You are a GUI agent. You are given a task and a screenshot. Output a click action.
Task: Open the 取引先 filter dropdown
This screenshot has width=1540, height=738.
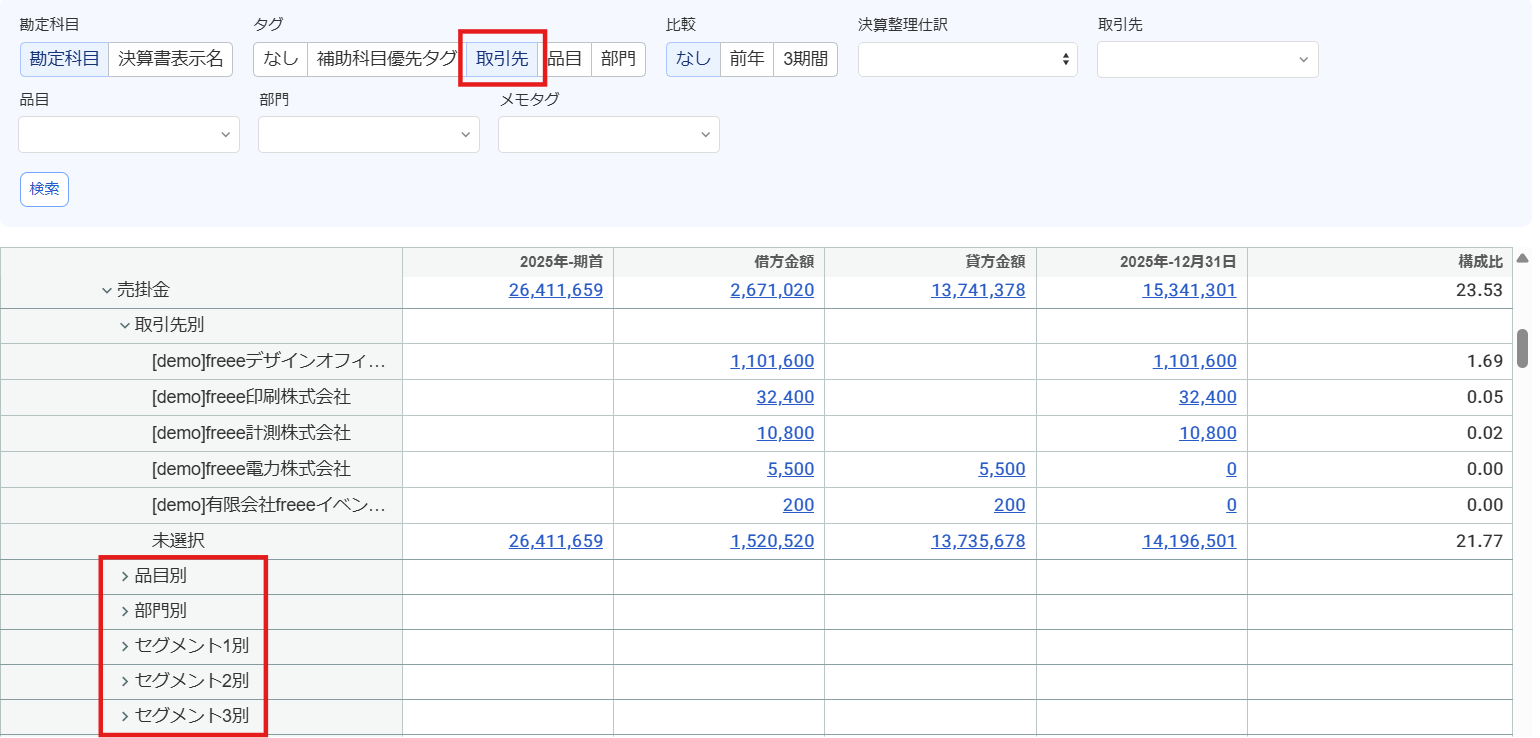pos(1208,59)
